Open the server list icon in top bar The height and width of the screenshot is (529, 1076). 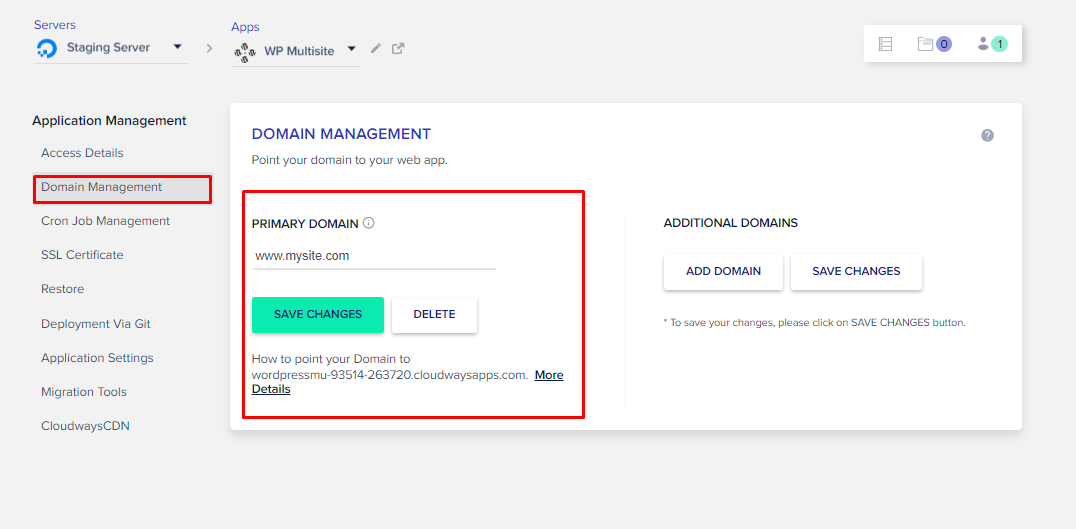885,44
